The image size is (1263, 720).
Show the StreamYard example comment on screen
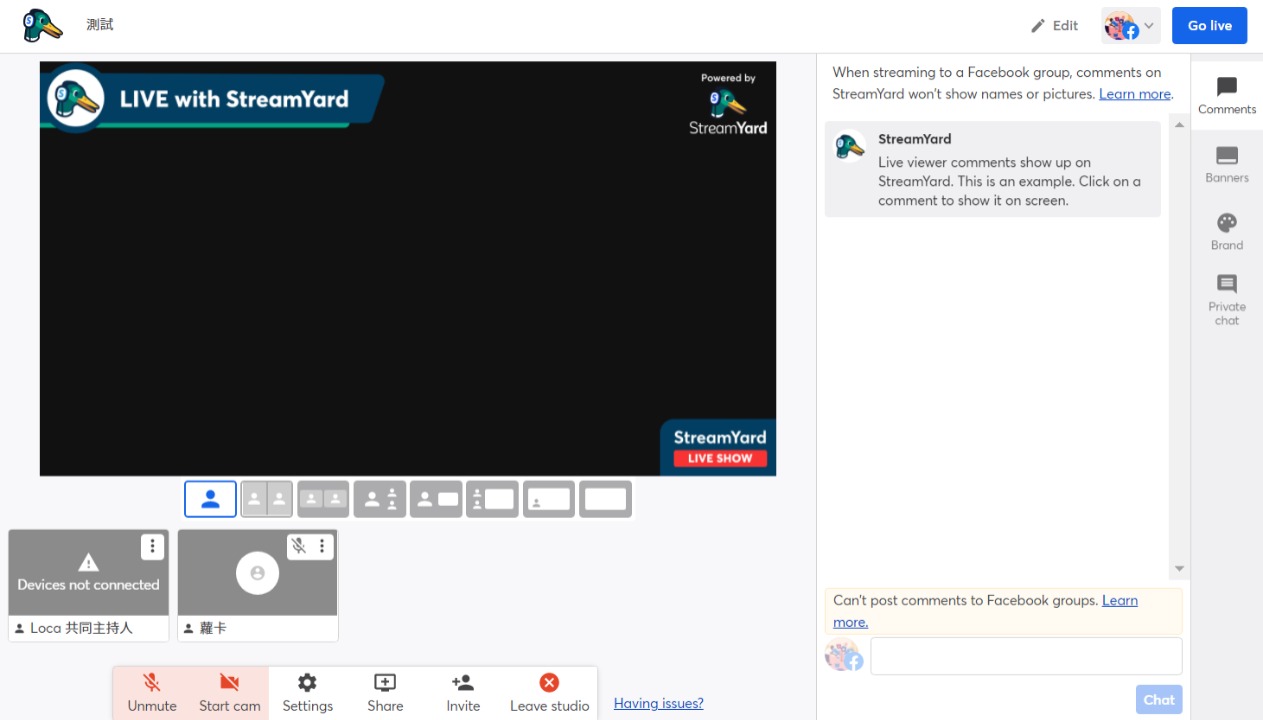pos(993,169)
